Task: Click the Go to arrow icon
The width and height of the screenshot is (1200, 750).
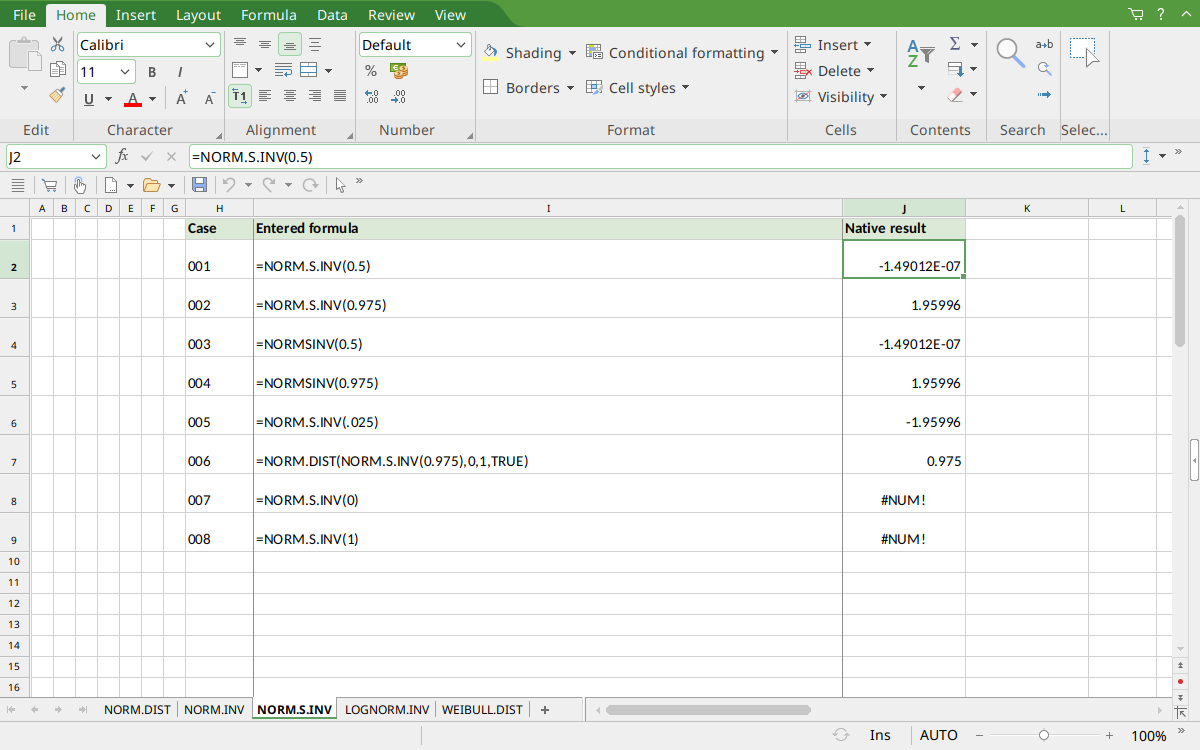Action: (1044, 95)
